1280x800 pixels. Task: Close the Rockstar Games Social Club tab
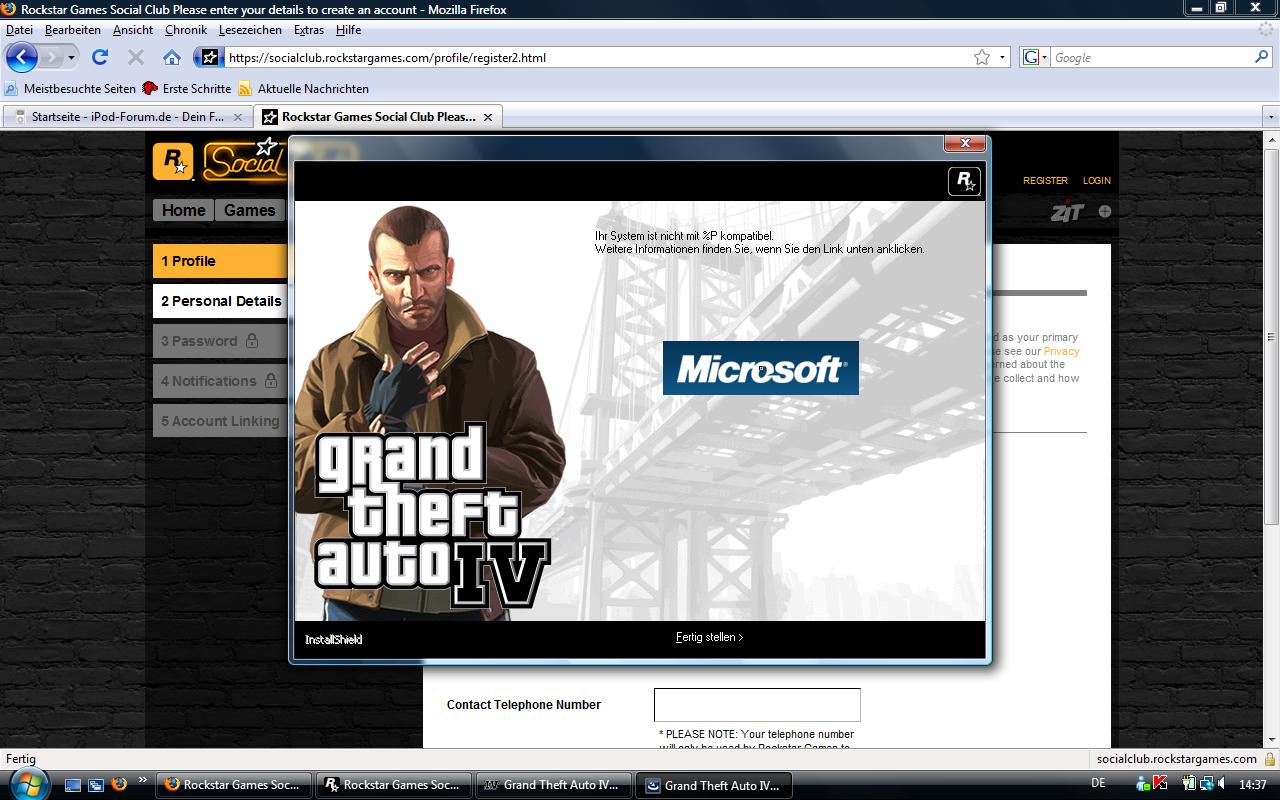[x=488, y=117]
